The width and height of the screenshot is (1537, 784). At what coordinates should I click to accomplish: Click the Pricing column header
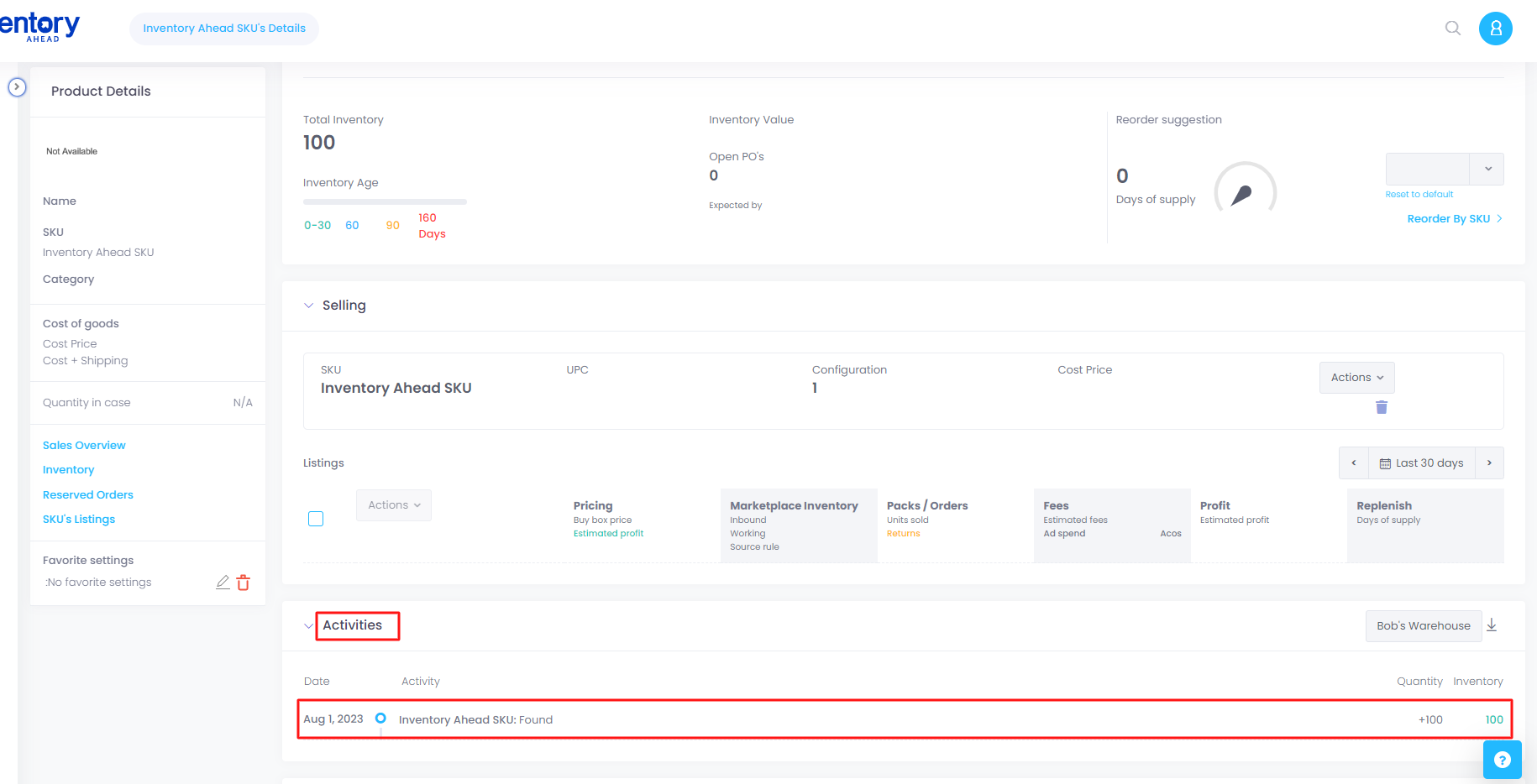click(x=593, y=506)
